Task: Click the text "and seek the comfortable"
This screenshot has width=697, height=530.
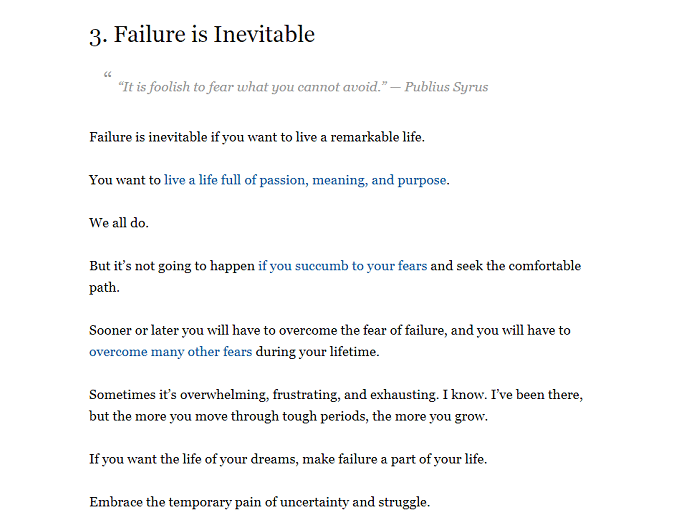Action: [506, 266]
